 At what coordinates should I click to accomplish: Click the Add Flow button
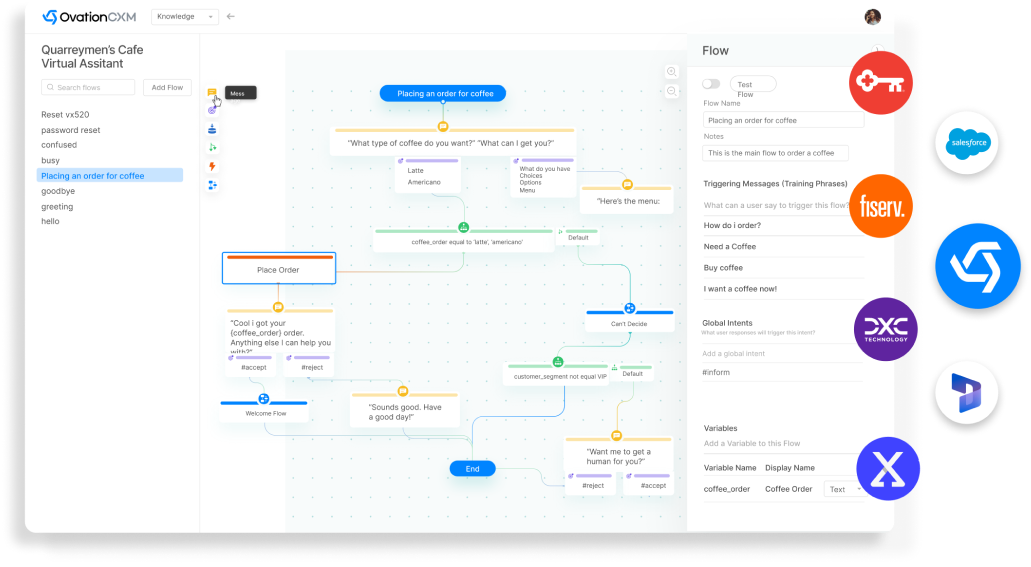coord(167,87)
